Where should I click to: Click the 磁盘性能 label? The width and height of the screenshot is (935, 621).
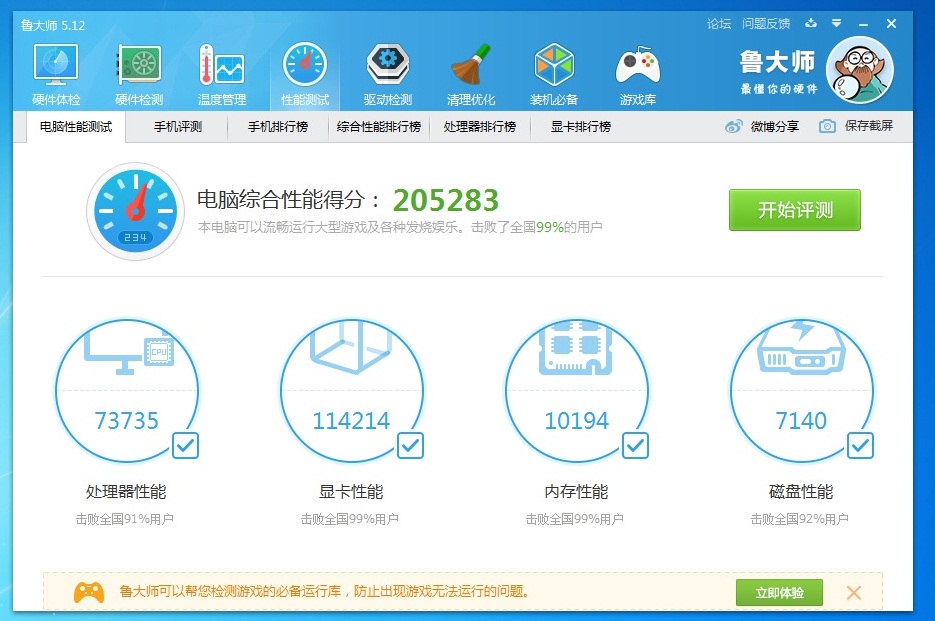click(801, 492)
